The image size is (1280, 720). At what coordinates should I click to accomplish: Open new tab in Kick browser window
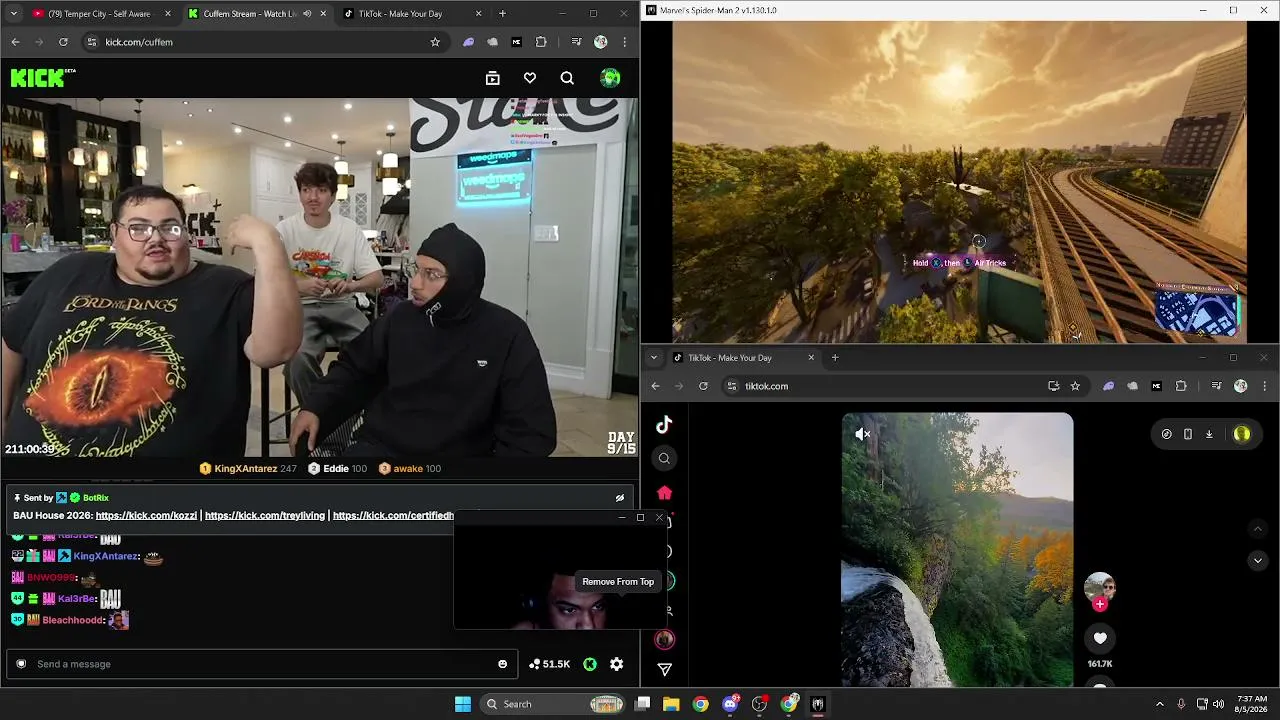[x=502, y=14]
